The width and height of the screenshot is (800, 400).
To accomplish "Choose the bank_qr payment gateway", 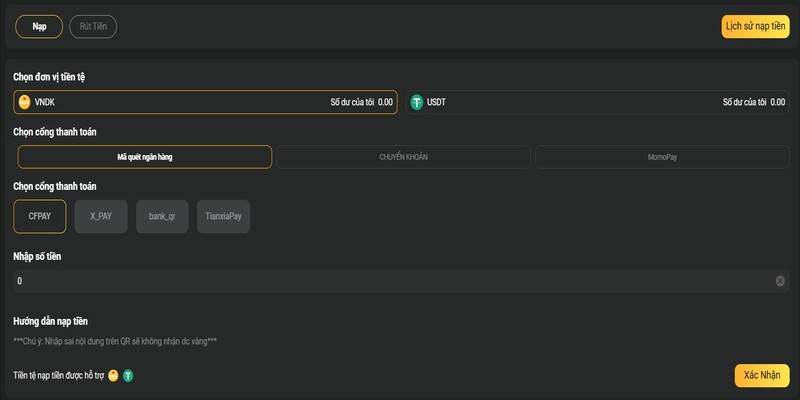I will point(162,216).
